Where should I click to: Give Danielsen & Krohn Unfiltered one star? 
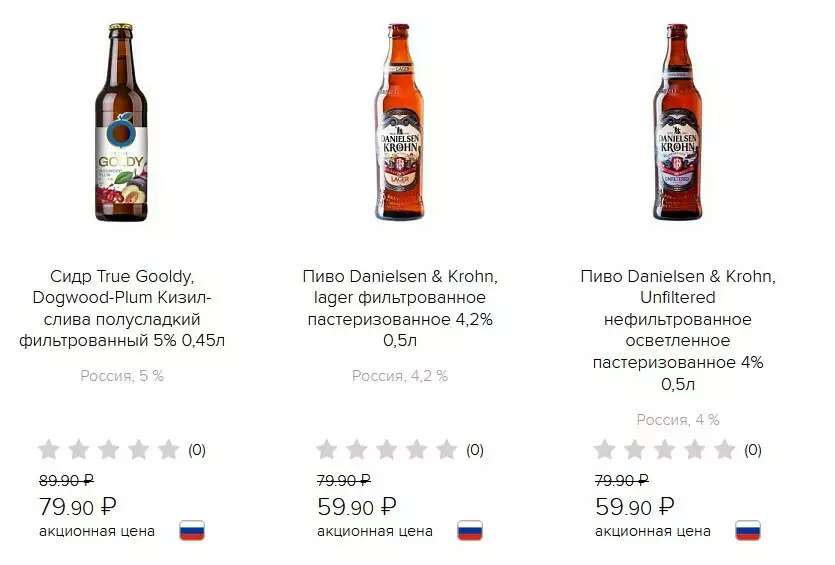(x=605, y=450)
